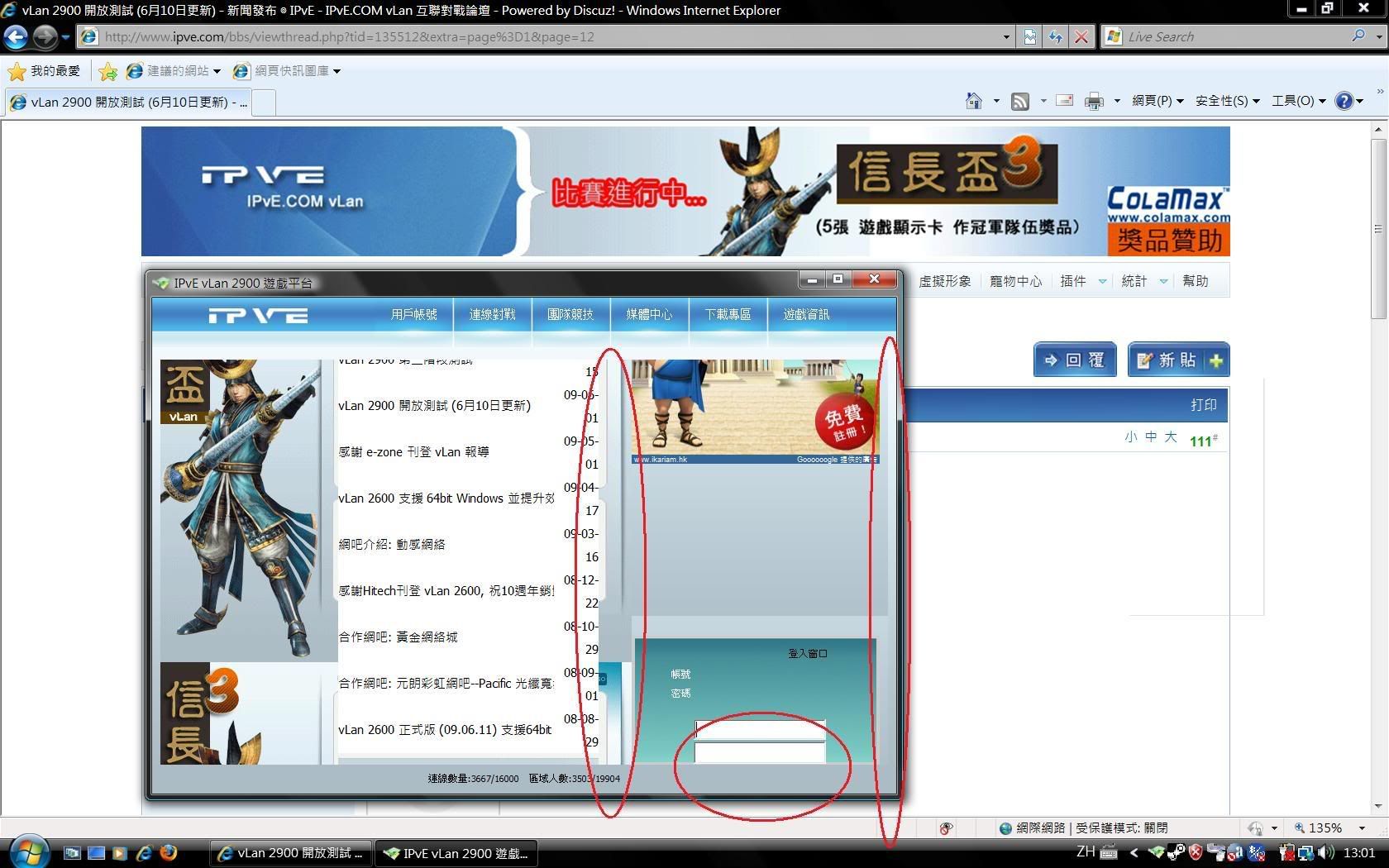The width and height of the screenshot is (1389, 868).
Task: Open the zoom level 135% dropdown
Action: [x=1362, y=828]
